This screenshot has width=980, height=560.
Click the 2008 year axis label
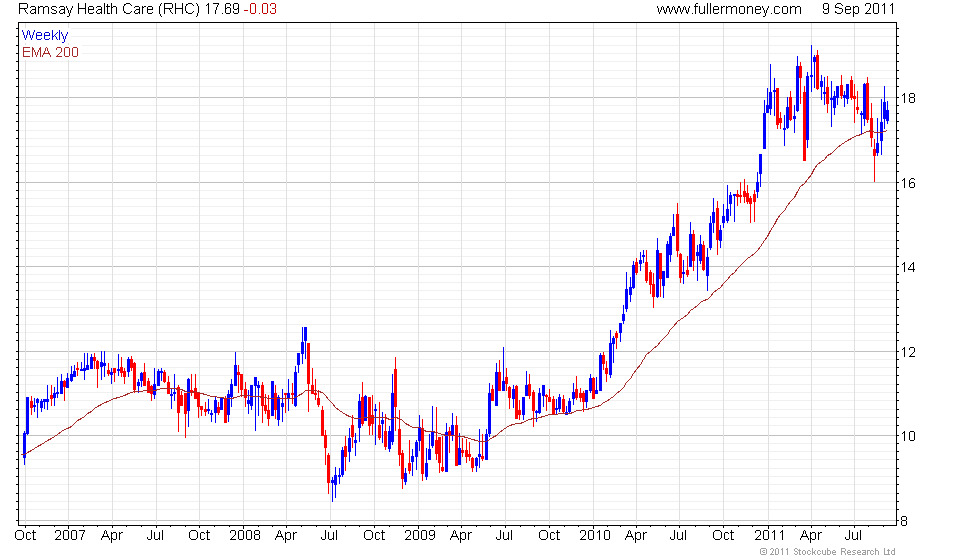pyautogui.click(x=245, y=536)
